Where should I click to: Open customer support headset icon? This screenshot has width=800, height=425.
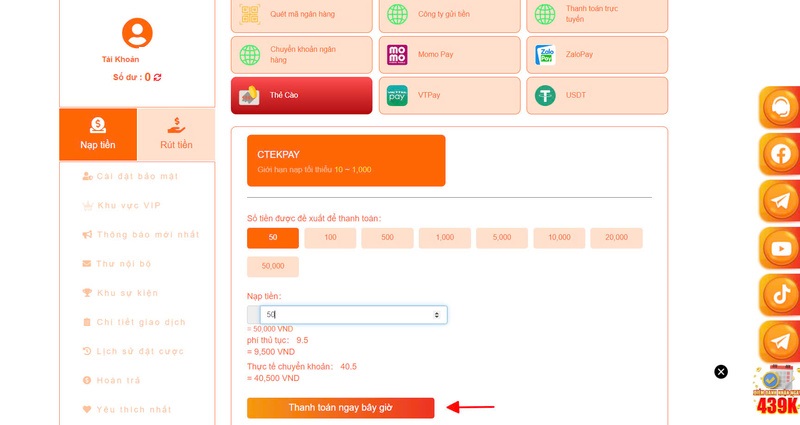click(779, 108)
